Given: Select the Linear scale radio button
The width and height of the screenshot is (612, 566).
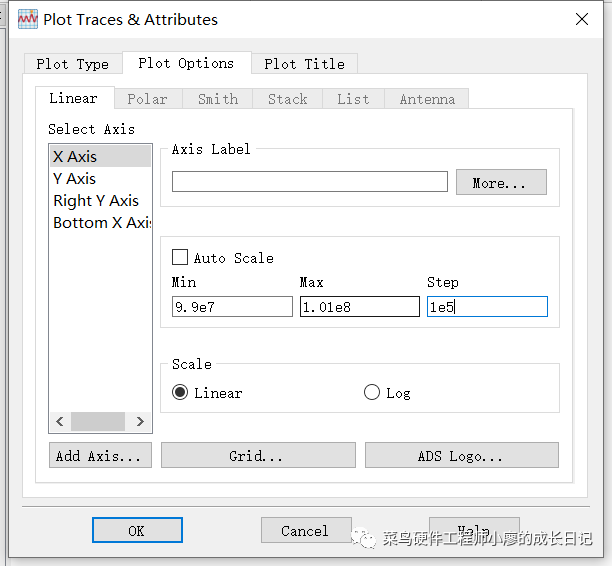Looking at the screenshot, I should 180,393.
